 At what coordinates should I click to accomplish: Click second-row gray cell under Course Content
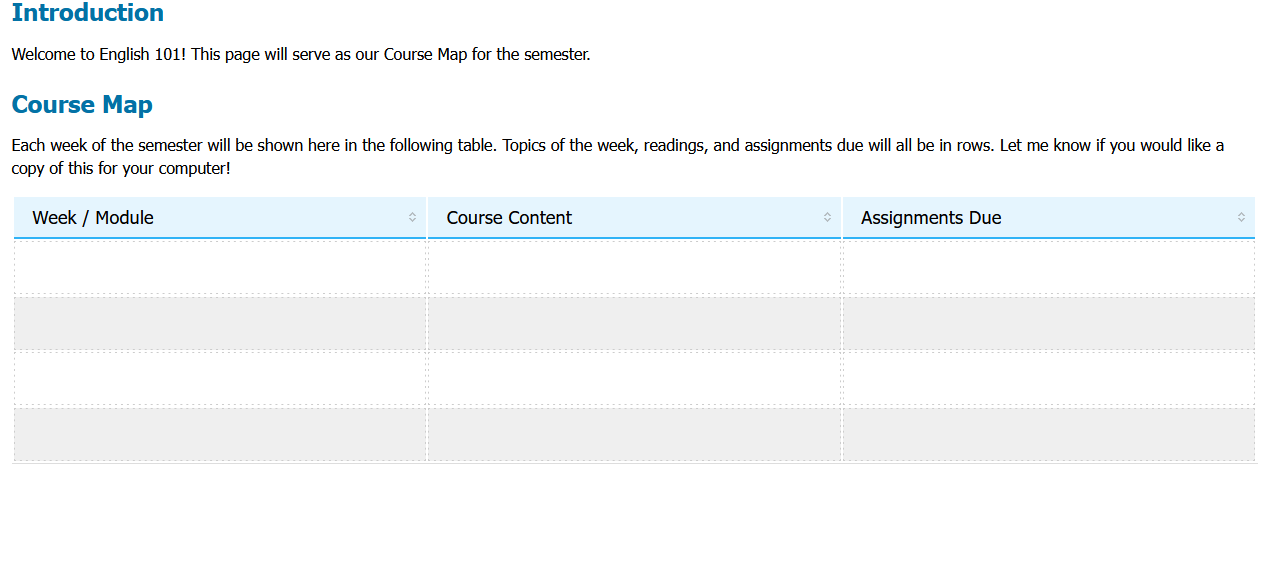634,323
